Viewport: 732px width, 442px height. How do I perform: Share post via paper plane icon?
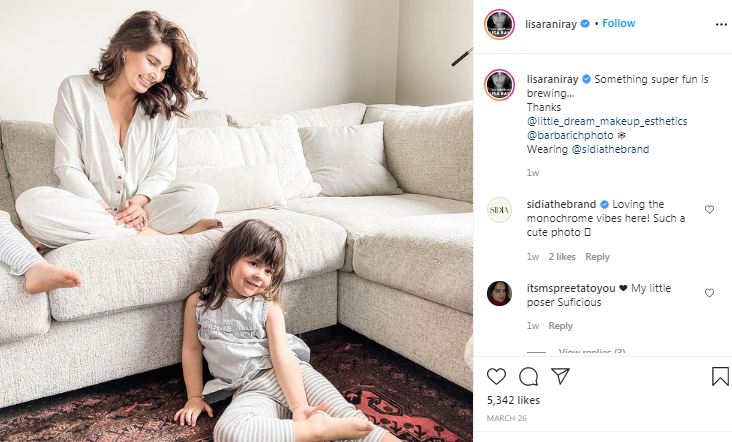[x=560, y=376]
